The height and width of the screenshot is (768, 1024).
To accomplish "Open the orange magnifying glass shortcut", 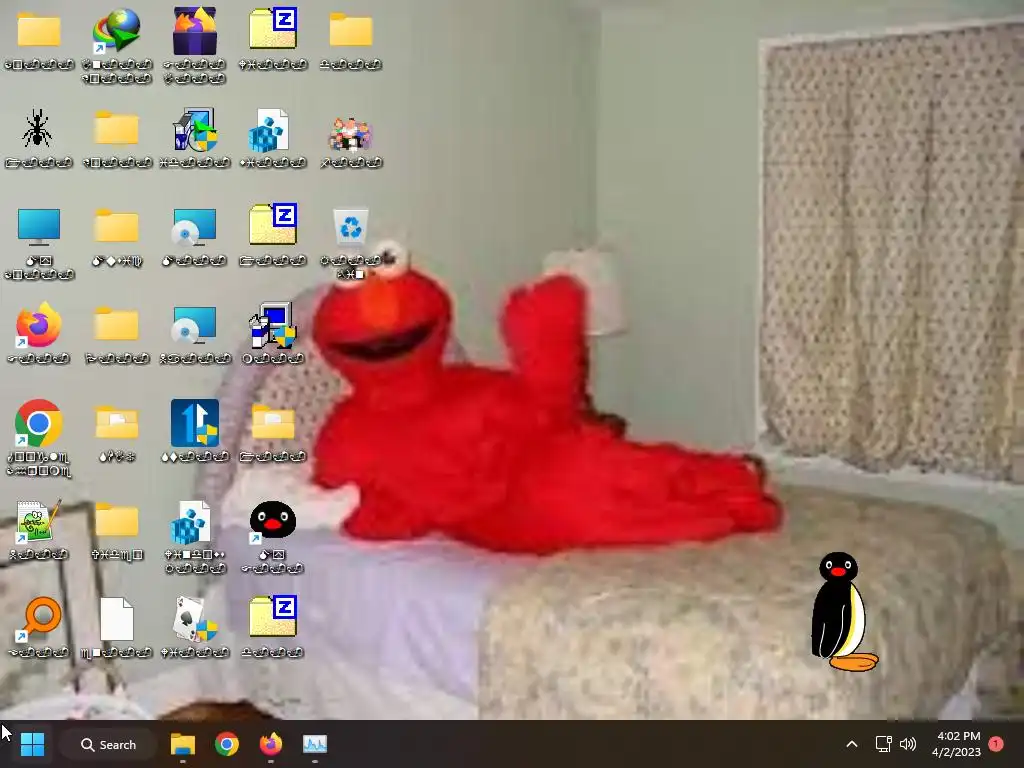I will tap(39, 618).
